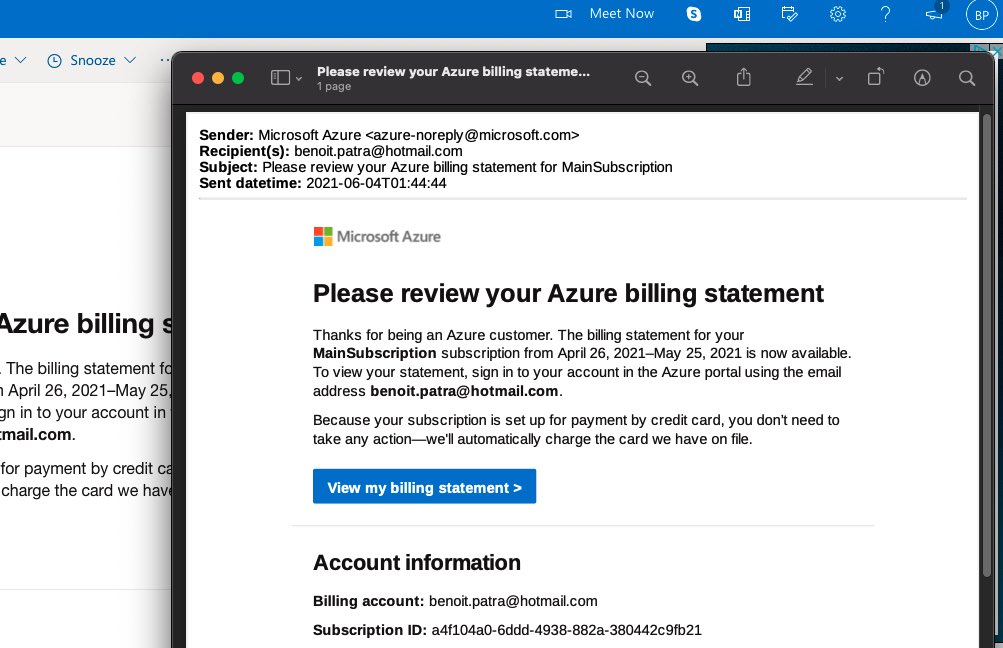This screenshot has height=648, width=1003.
Task: Open Outlook Settings gear
Action: [837, 14]
